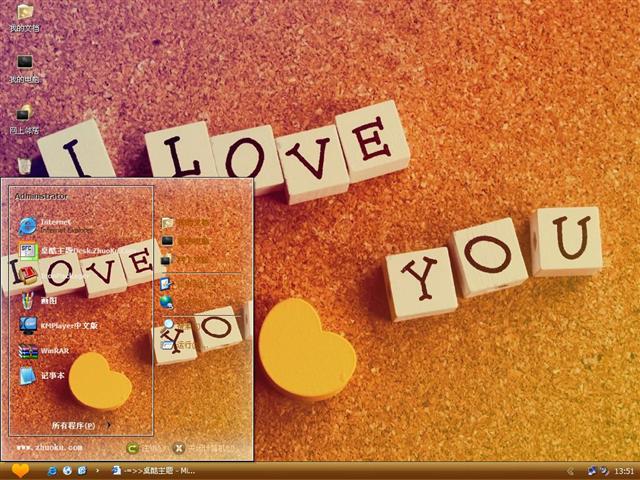
Task: Launch 画图 (Paint) from the Start menu
Action: click(x=45, y=299)
